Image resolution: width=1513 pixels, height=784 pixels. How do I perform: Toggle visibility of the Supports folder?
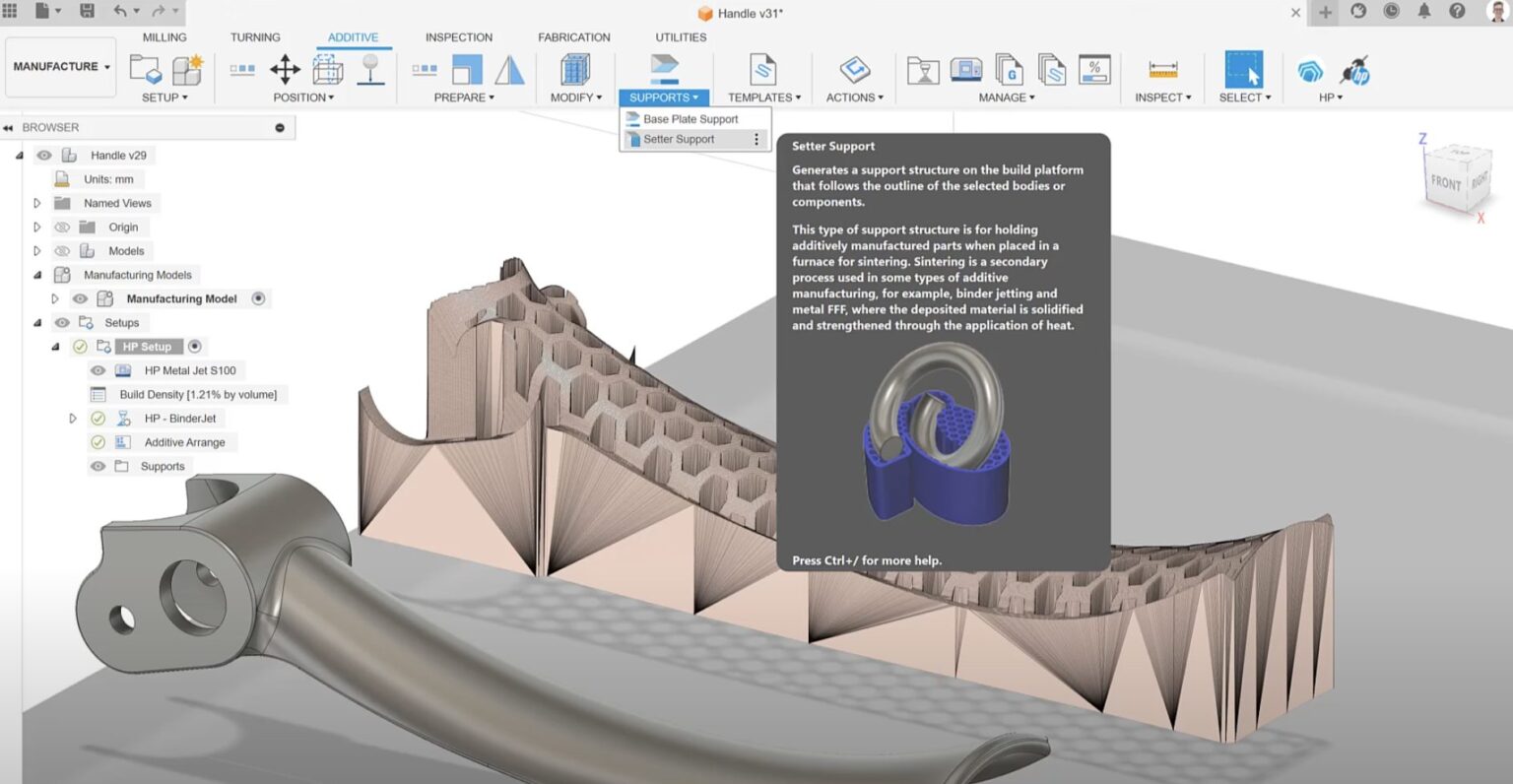(x=98, y=466)
